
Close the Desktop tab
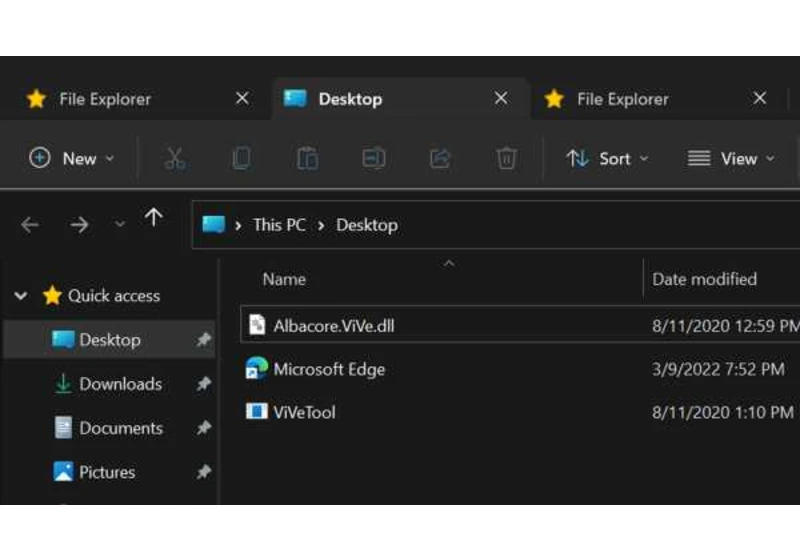click(501, 98)
